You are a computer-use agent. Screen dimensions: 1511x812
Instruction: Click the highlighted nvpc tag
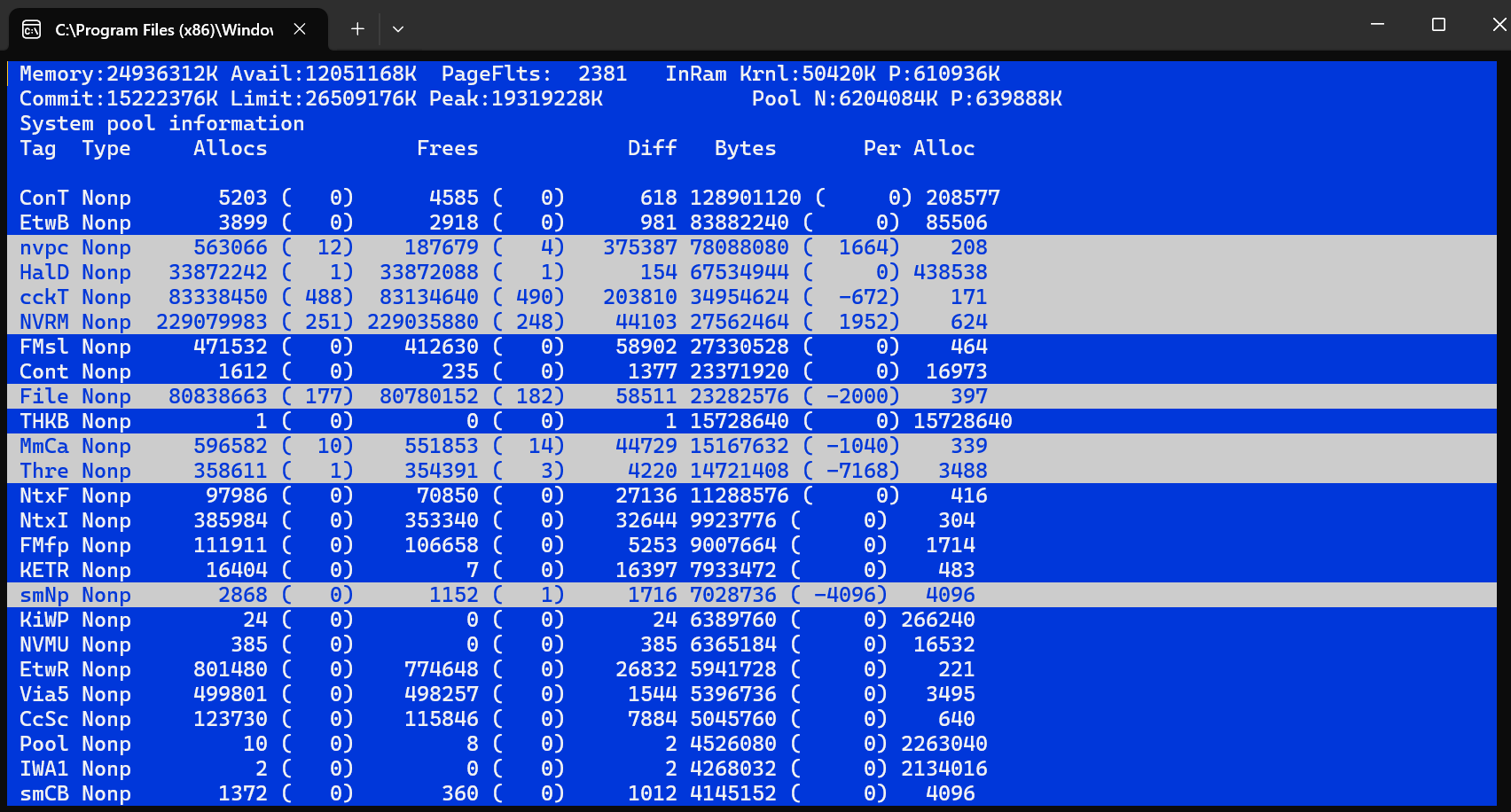(x=44, y=247)
